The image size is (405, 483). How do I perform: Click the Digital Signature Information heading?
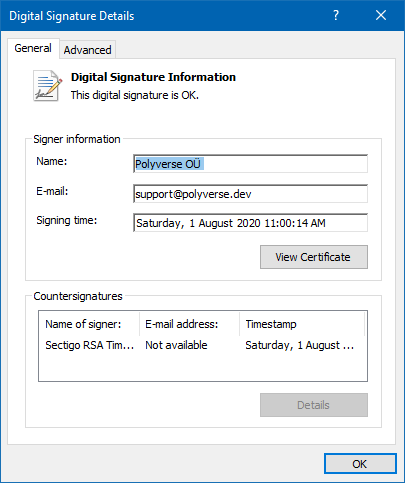(x=153, y=77)
